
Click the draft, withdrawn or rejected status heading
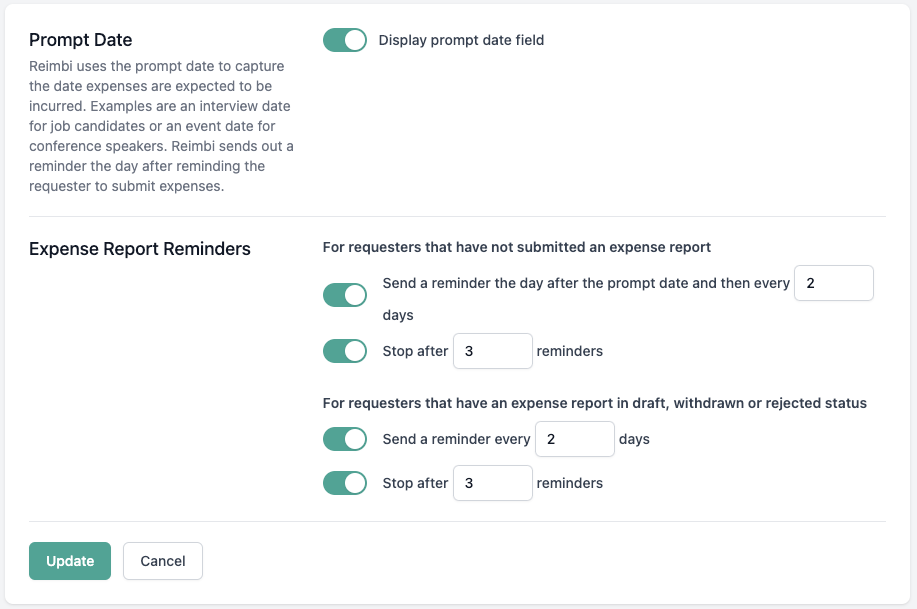pos(594,403)
